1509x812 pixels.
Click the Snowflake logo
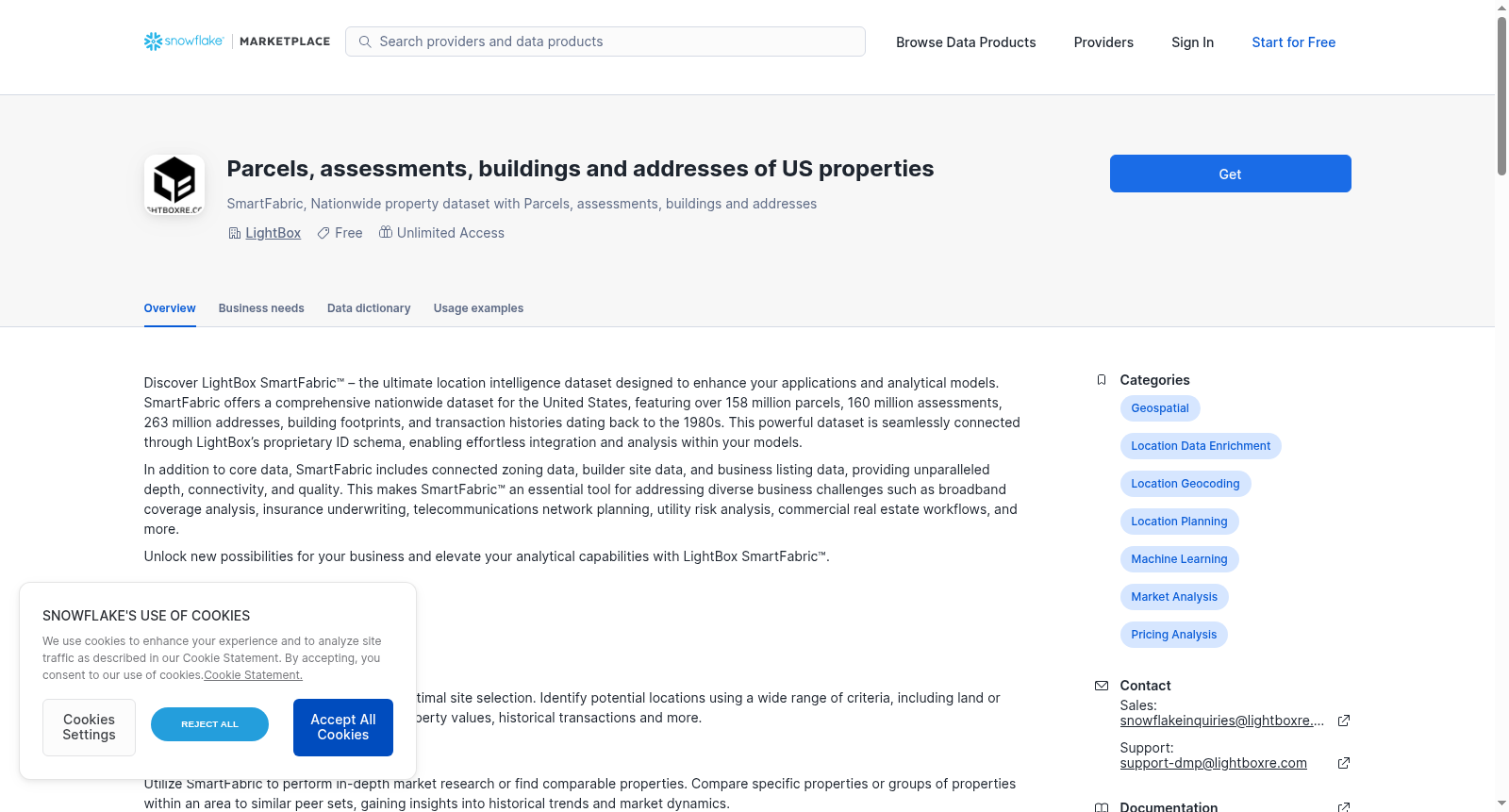[184, 41]
